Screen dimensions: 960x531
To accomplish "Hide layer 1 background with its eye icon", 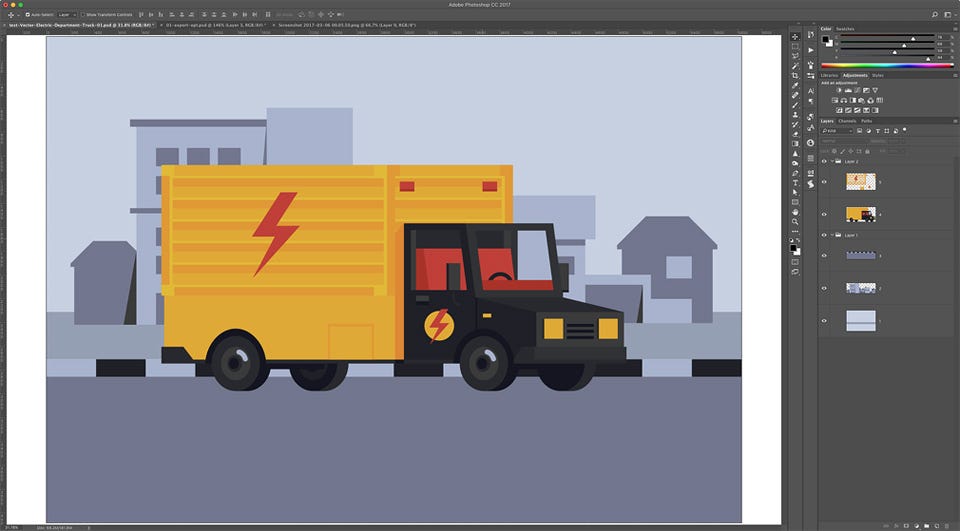I will [x=824, y=320].
